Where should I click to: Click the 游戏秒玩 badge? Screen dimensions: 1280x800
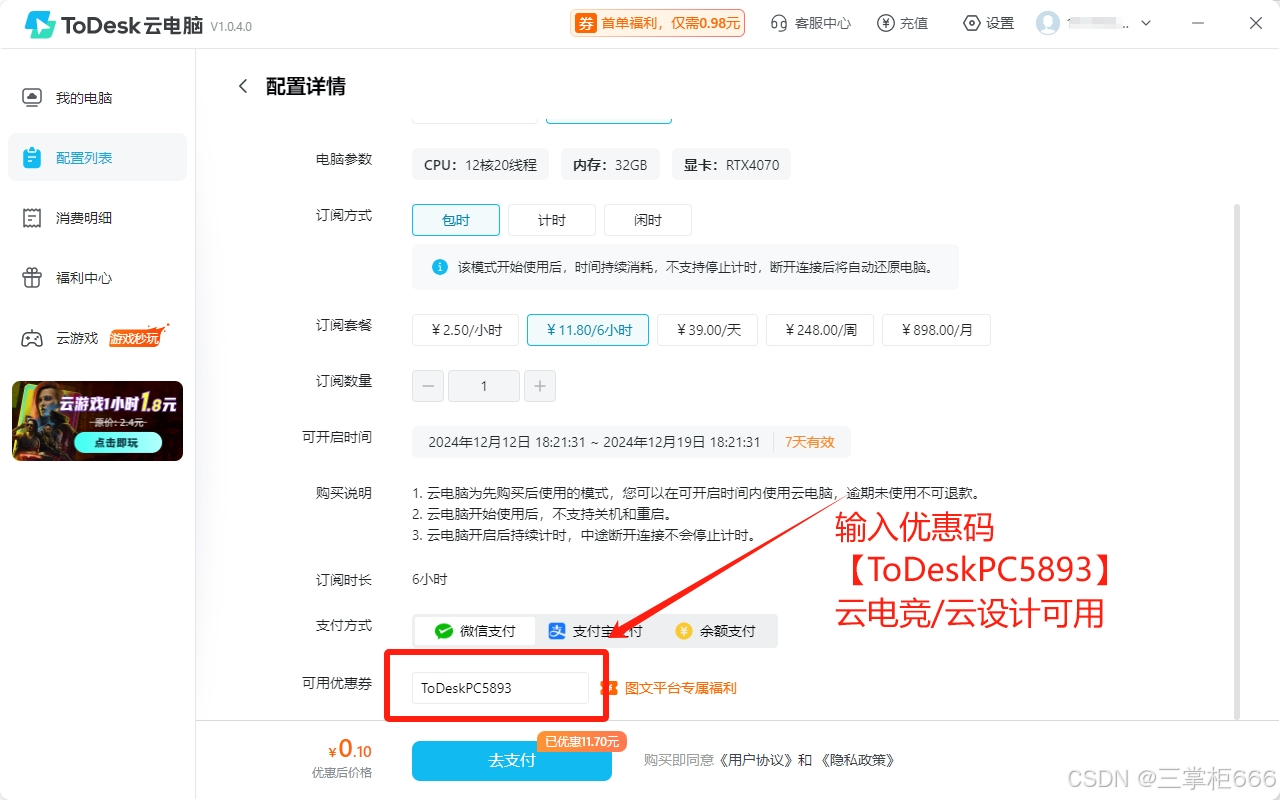pyautogui.click(x=138, y=337)
